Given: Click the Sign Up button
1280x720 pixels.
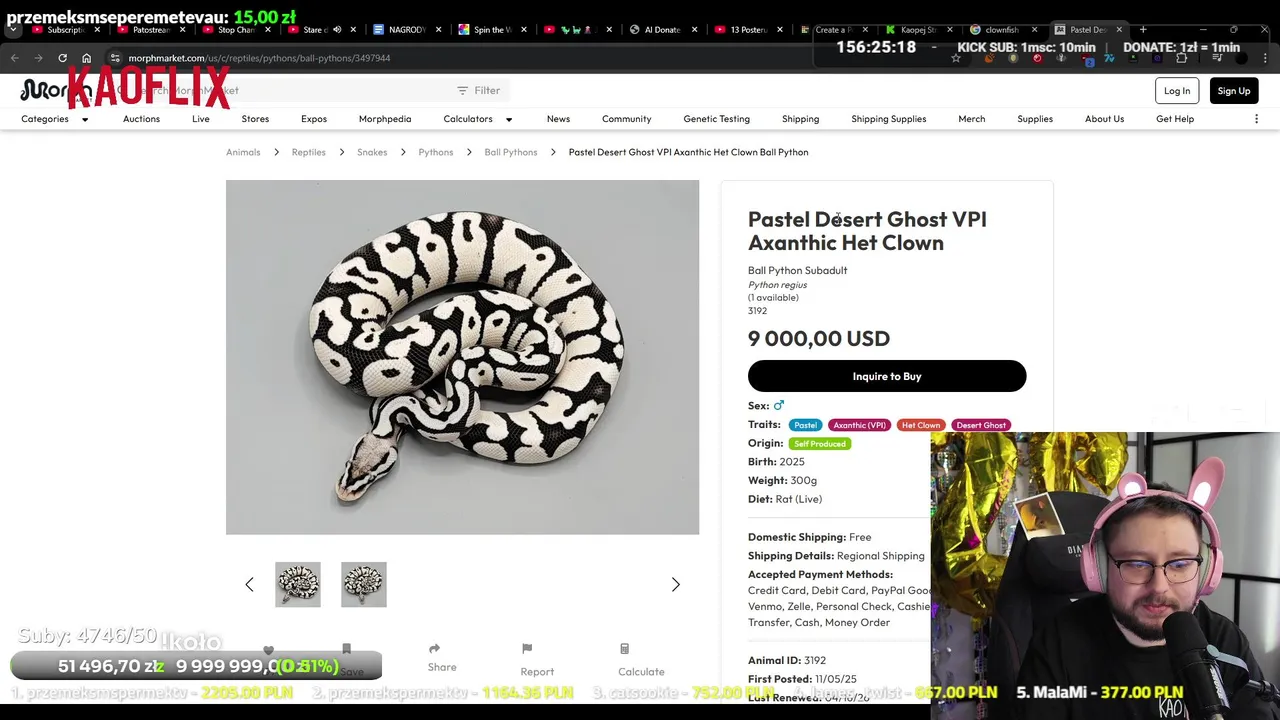Looking at the screenshot, I should coord(1234,91).
